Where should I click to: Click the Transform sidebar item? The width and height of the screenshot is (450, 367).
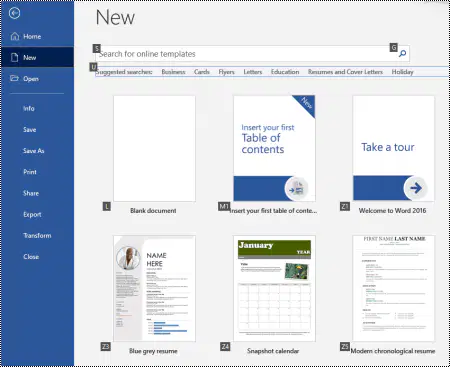coord(37,235)
